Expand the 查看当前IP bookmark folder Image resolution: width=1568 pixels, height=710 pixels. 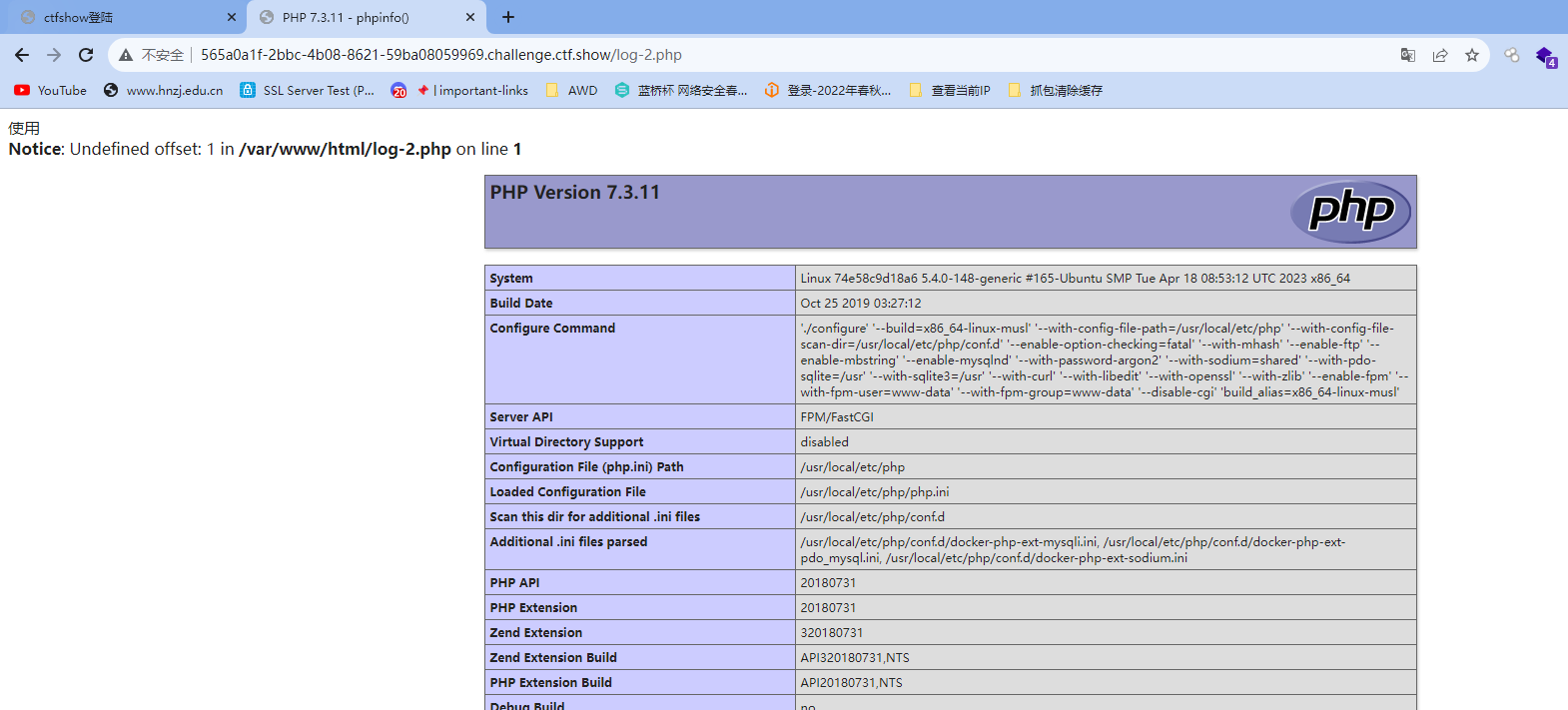coord(950,90)
